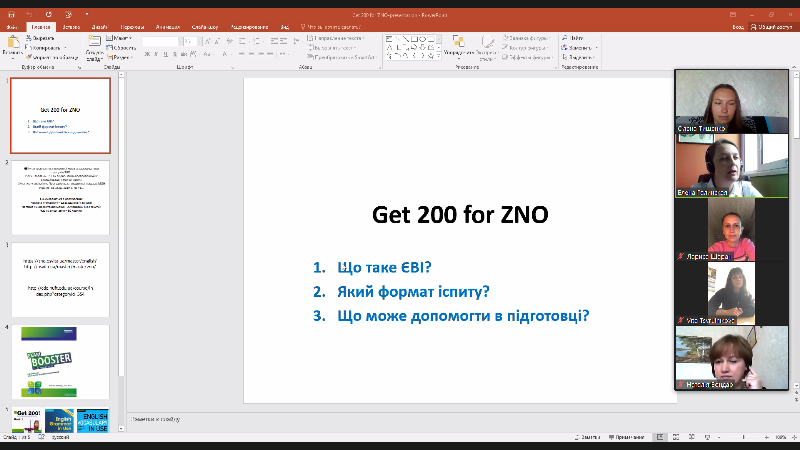The image size is (800, 450).
Task: Select the oval shape in shapes gallery
Action: pos(422,39)
